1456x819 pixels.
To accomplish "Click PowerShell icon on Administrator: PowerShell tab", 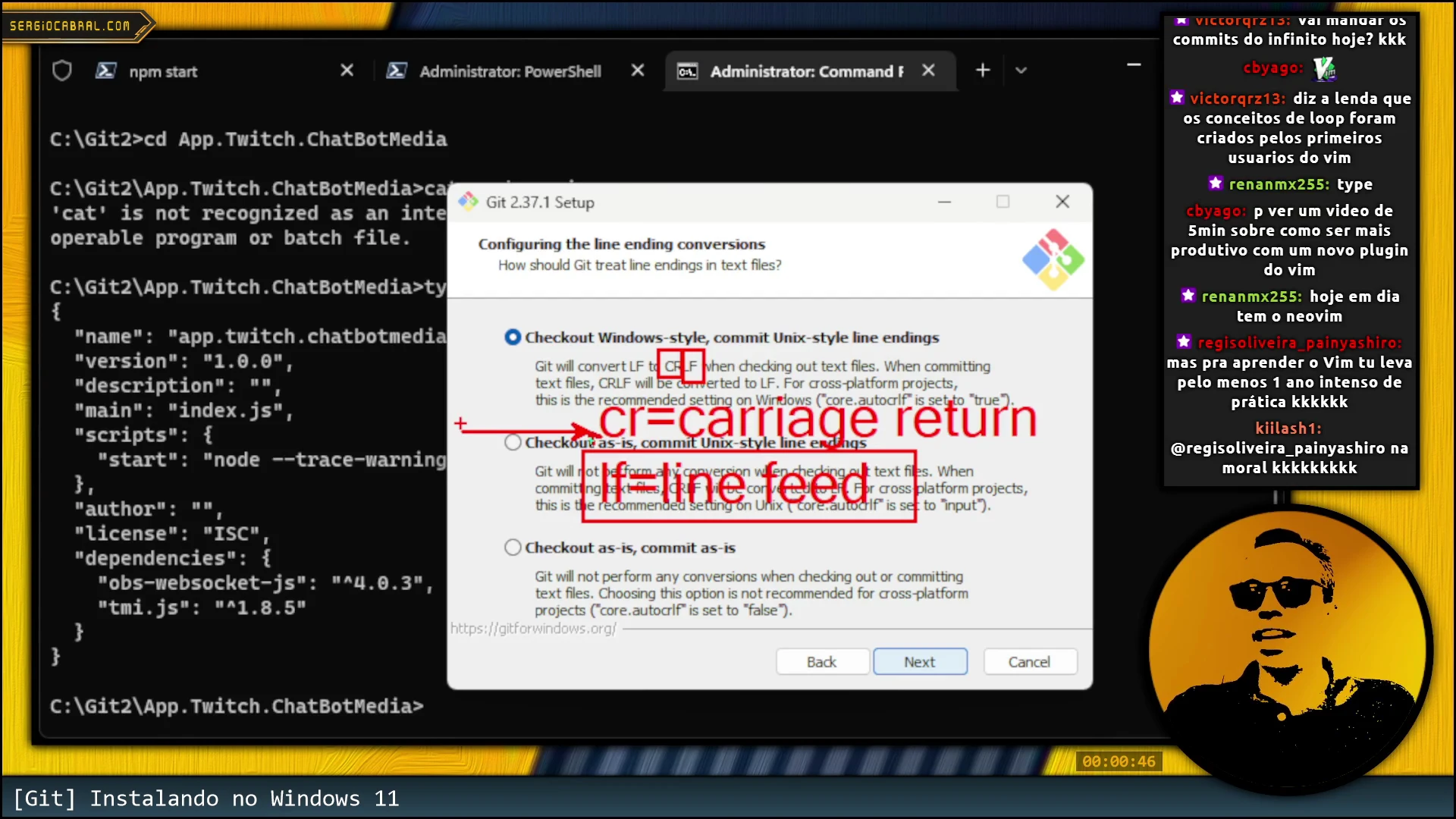I will tap(397, 71).
